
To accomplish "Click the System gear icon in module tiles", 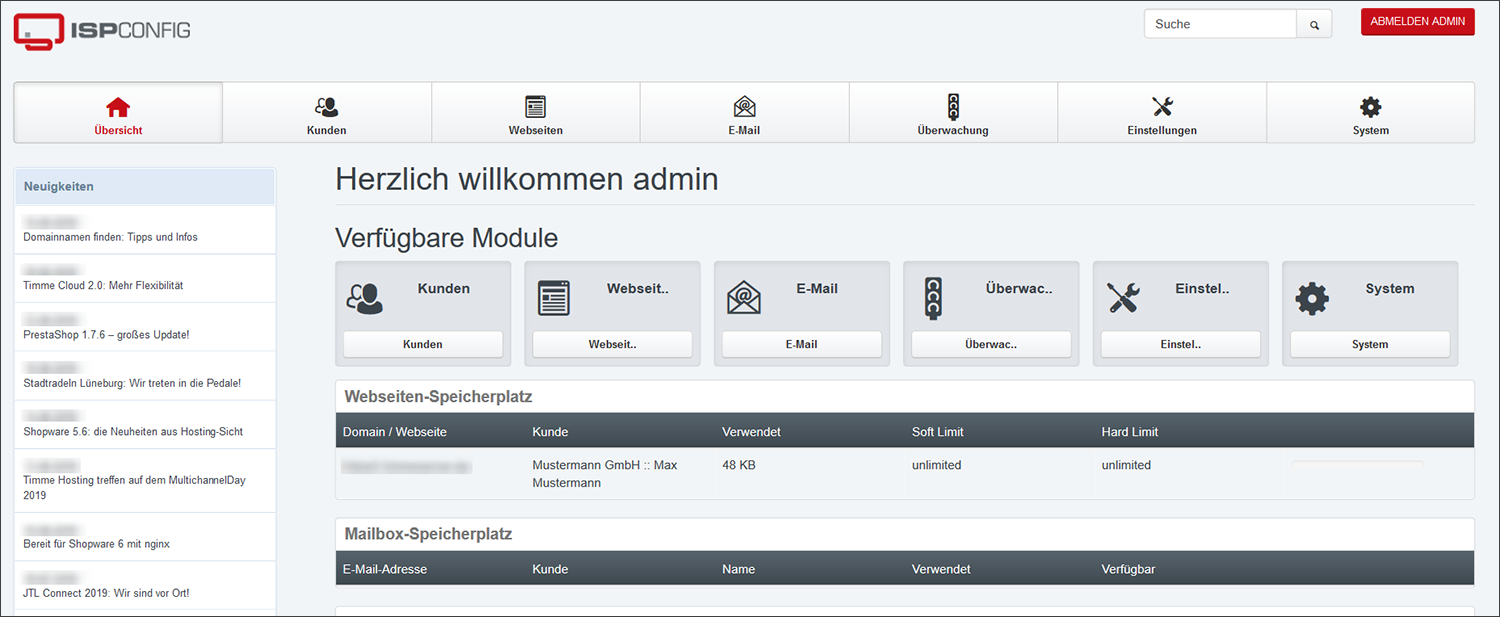I will pyautogui.click(x=1311, y=298).
